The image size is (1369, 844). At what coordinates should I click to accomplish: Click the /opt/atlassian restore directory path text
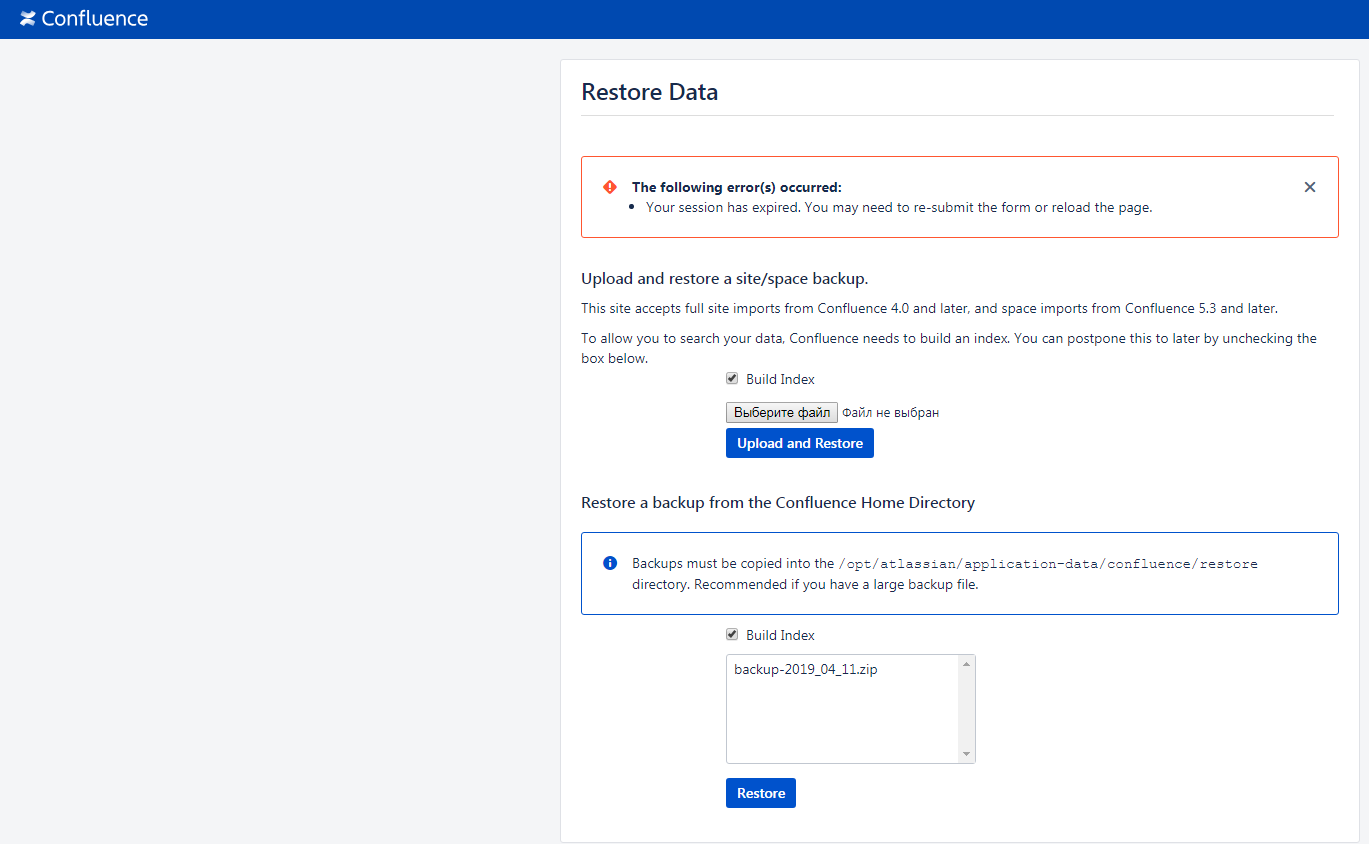(1048, 564)
